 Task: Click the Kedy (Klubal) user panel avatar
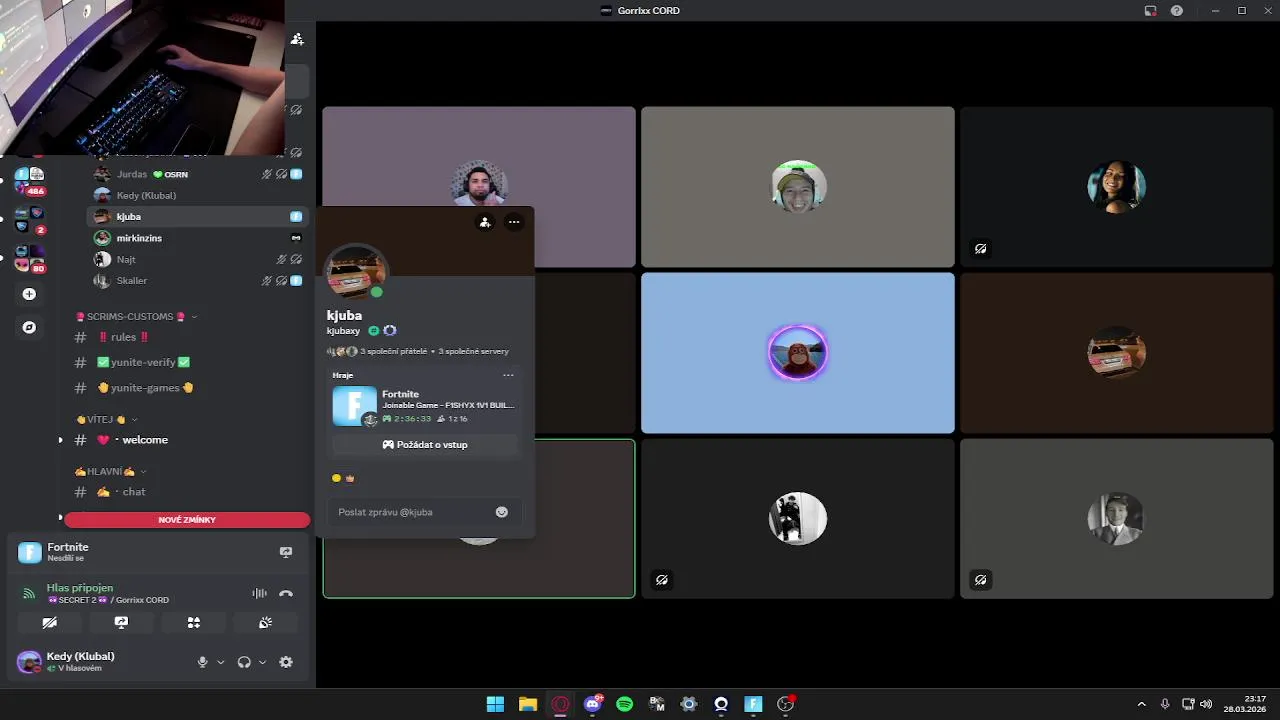pyautogui.click(x=29, y=662)
